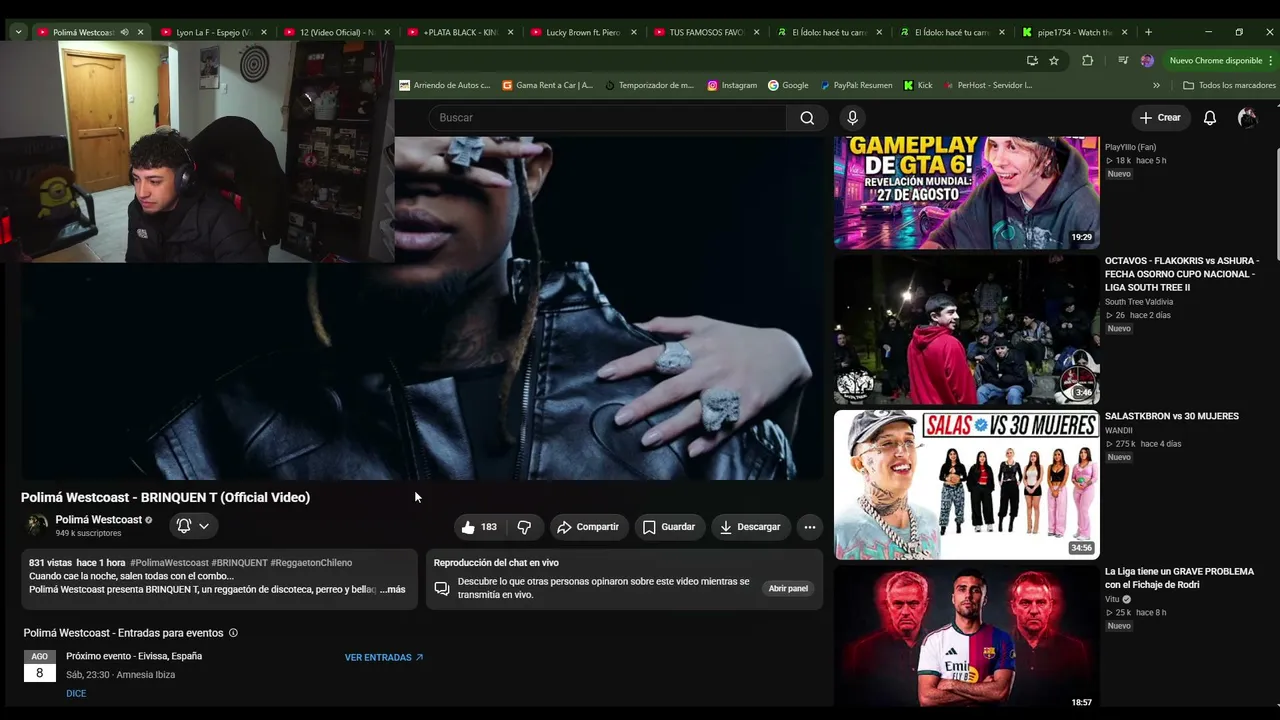The image size is (1280, 720).
Task: Switch to +PLATA BLACK tab
Action: pos(460,32)
